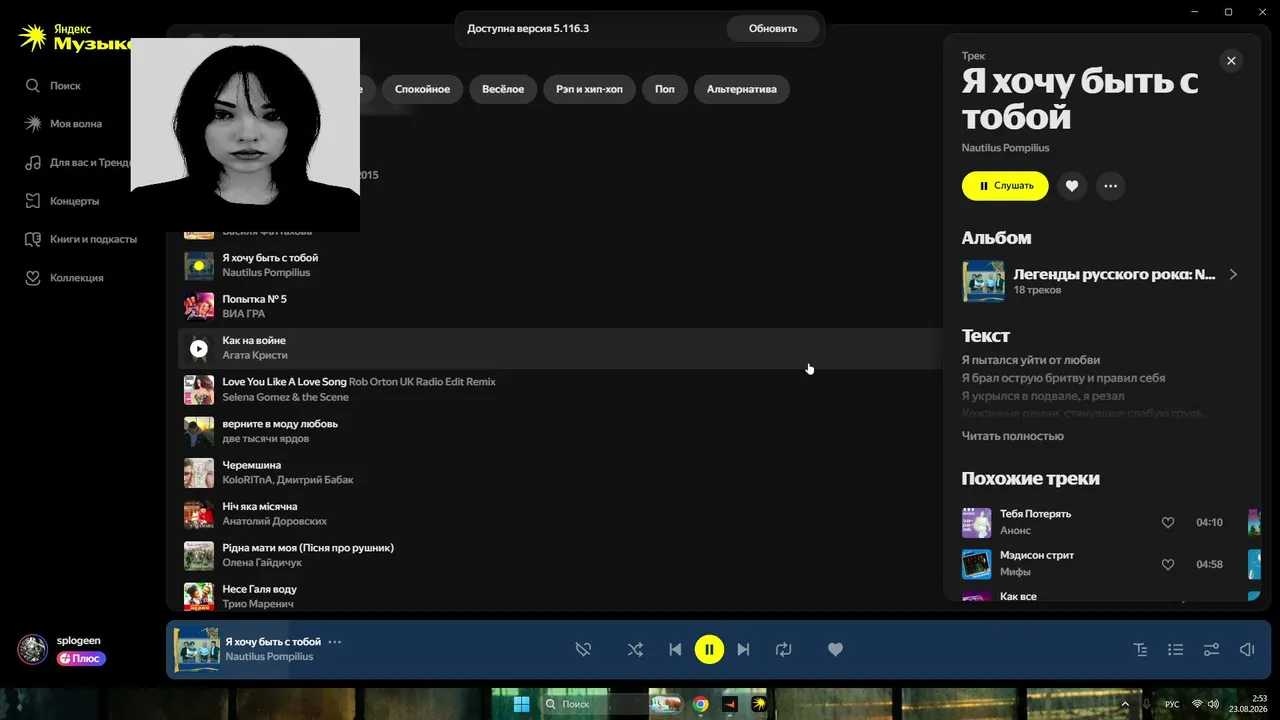Select the track Ніч яка місячна
The width and height of the screenshot is (1280, 720).
pyautogui.click(x=259, y=507)
